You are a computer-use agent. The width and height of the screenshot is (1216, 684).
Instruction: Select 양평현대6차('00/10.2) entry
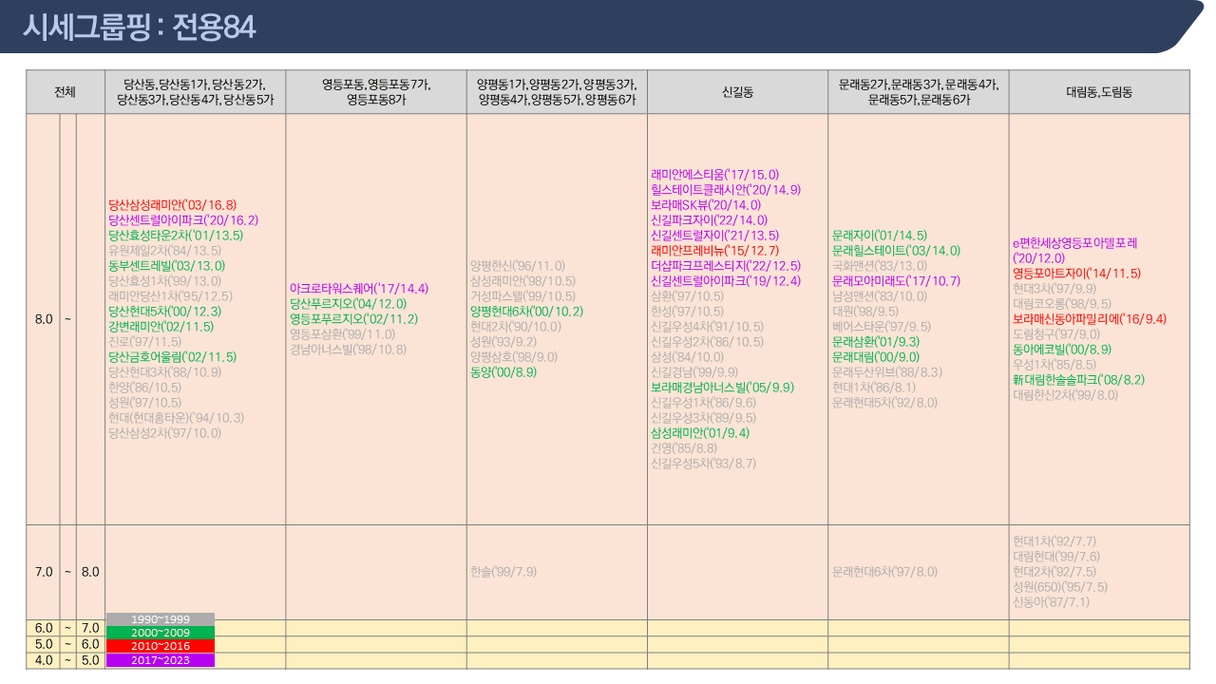526,311
